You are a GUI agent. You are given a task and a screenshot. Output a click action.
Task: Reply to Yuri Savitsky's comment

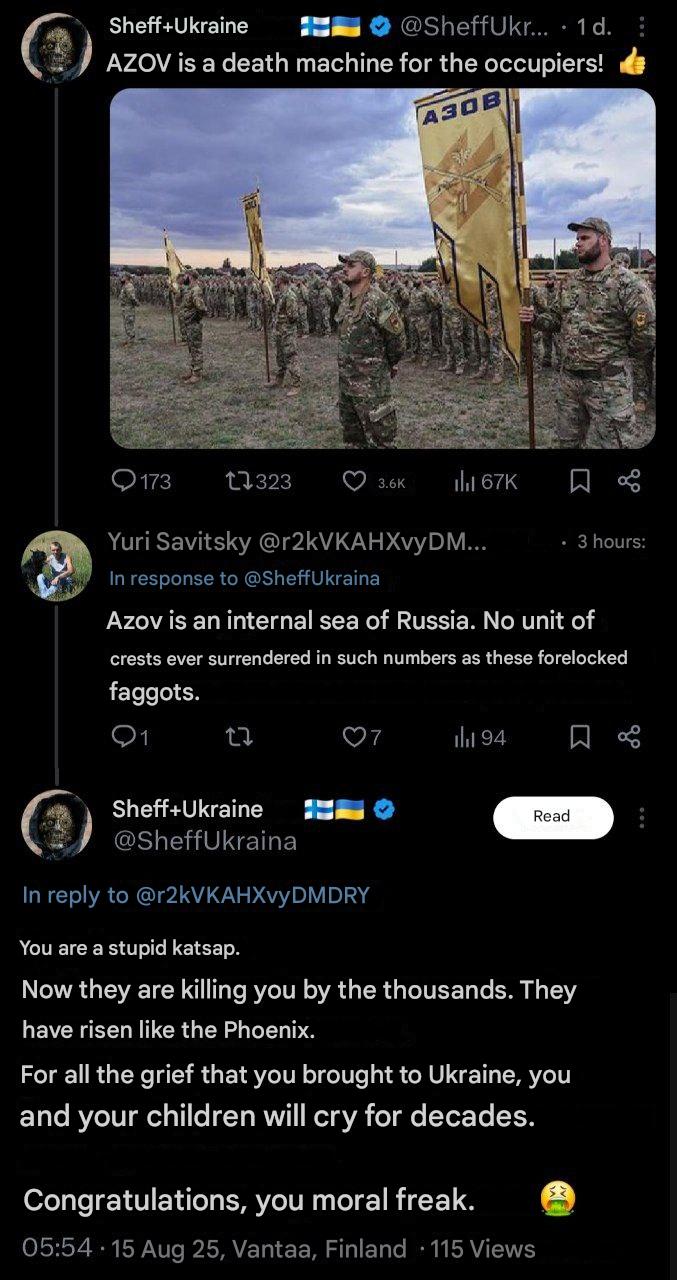[x=129, y=738]
